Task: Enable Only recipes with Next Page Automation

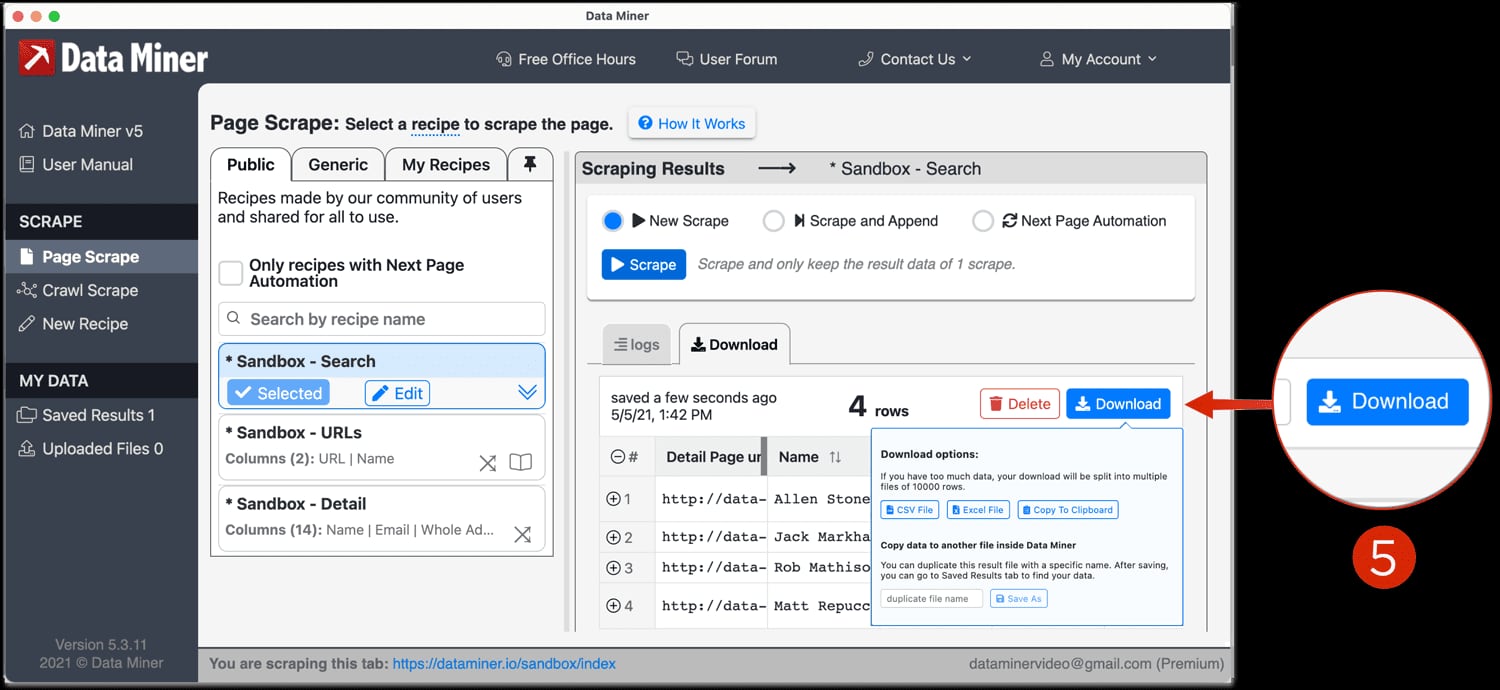Action: pyautogui.click(x=231, y=273)
